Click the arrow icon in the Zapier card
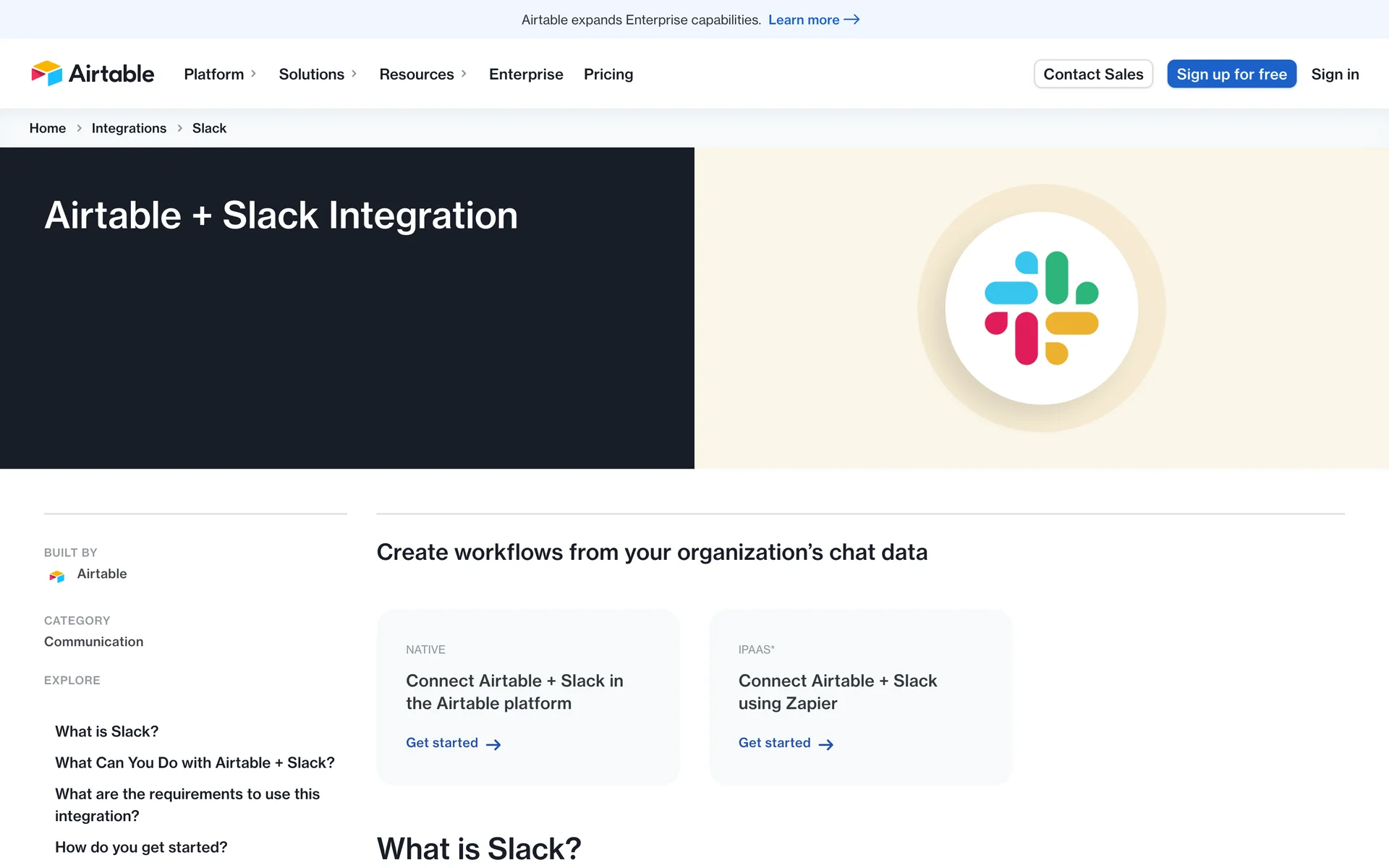The width and height of the screenshot is (1389, 868). point(825,744)
